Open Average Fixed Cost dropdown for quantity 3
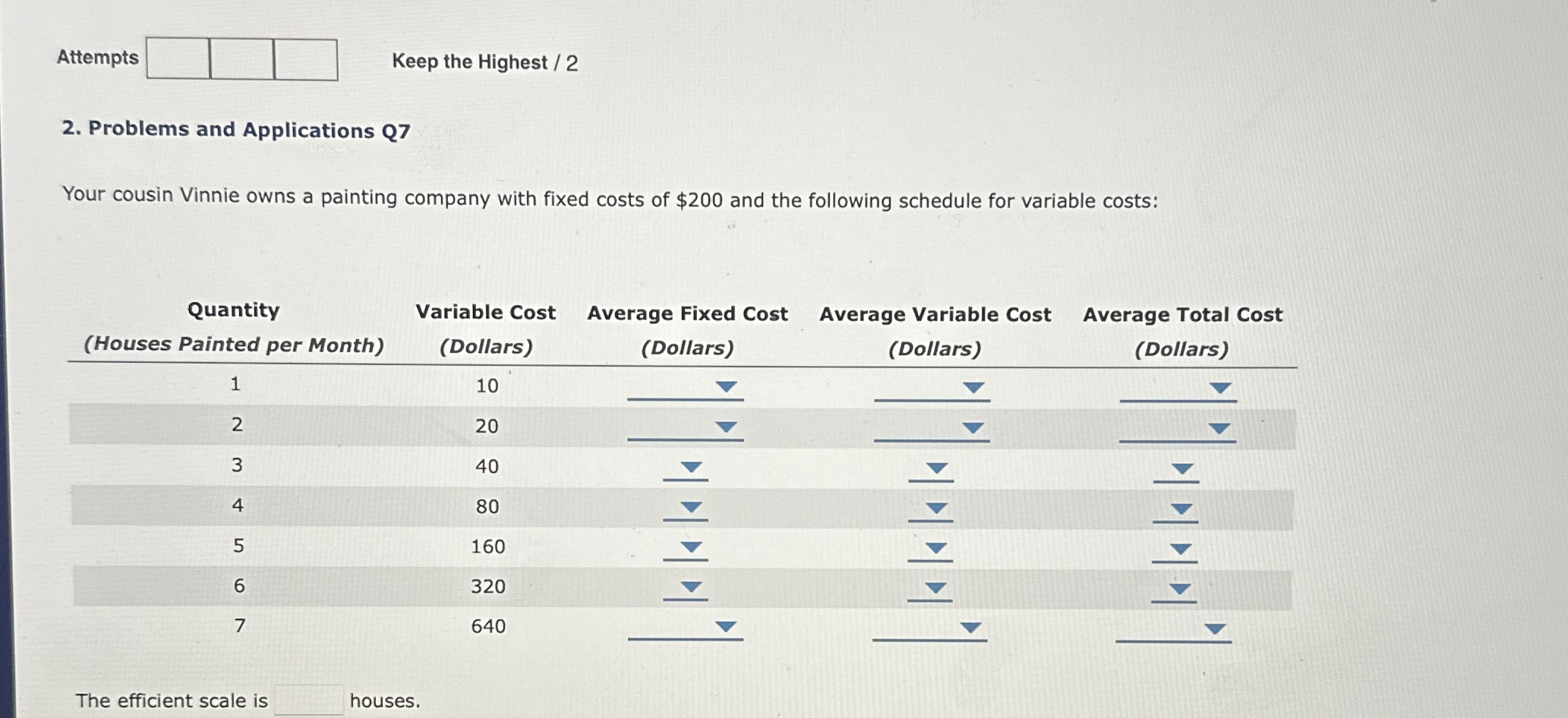 click(x=689, y=468)
